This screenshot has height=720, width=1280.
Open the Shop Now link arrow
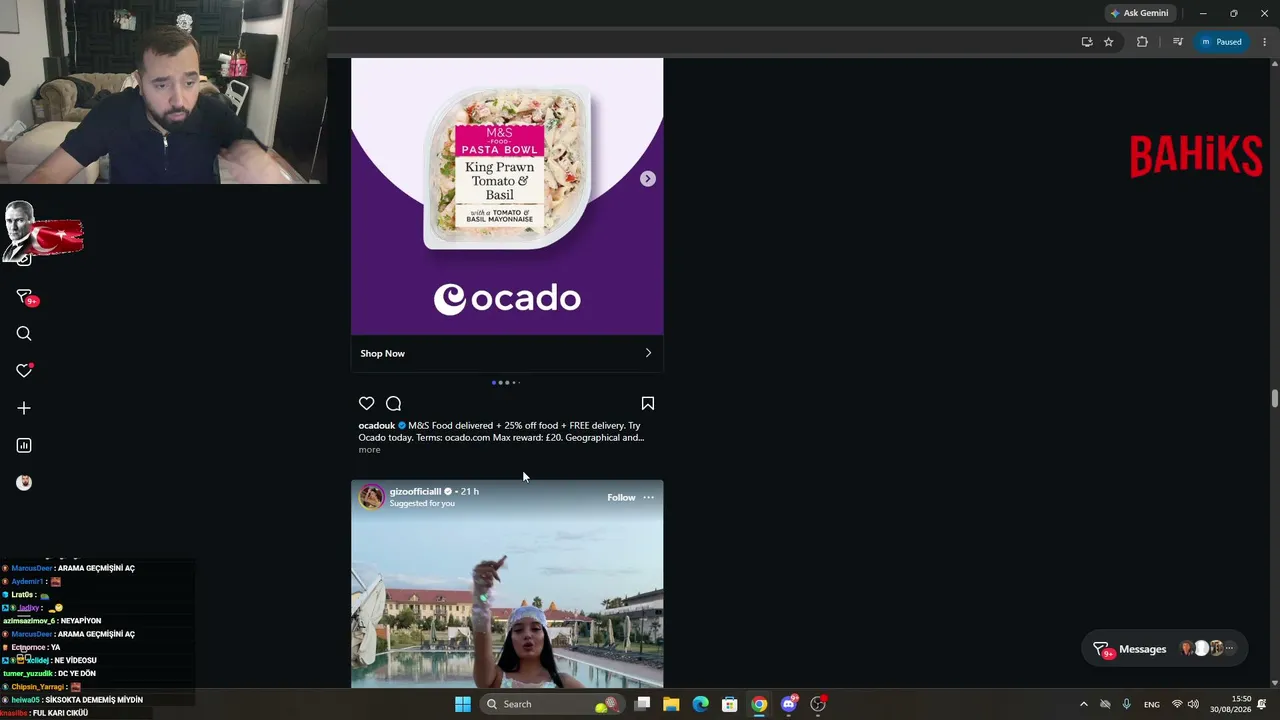pos(648,353)
